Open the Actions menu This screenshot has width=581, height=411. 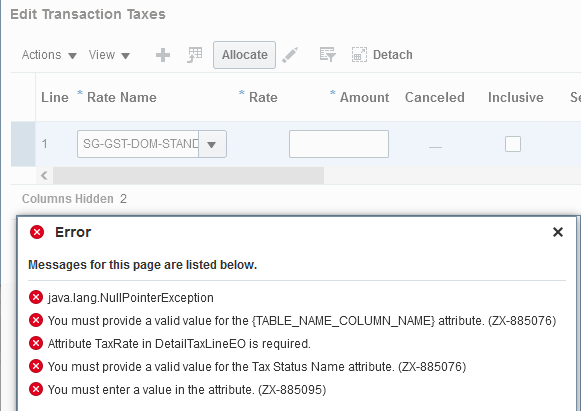(x=49, y=55)
